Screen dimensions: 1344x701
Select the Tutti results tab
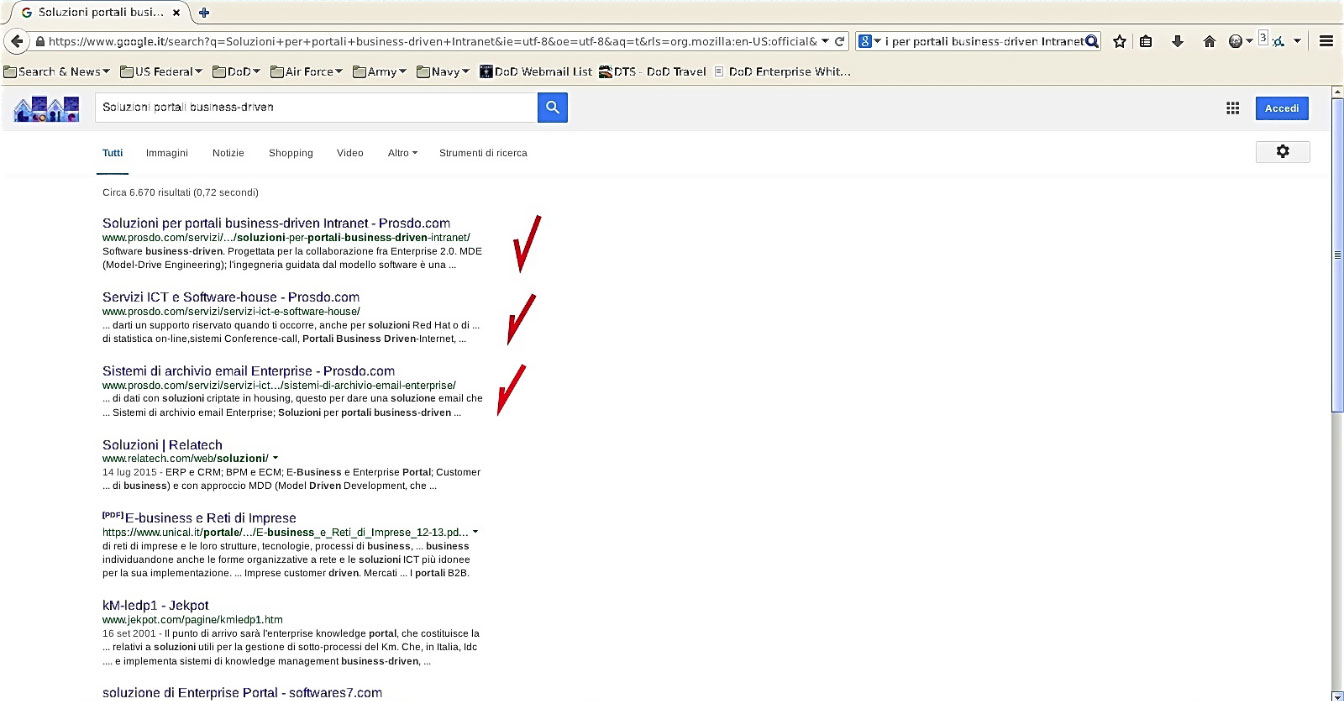click(x=113, y=153)
